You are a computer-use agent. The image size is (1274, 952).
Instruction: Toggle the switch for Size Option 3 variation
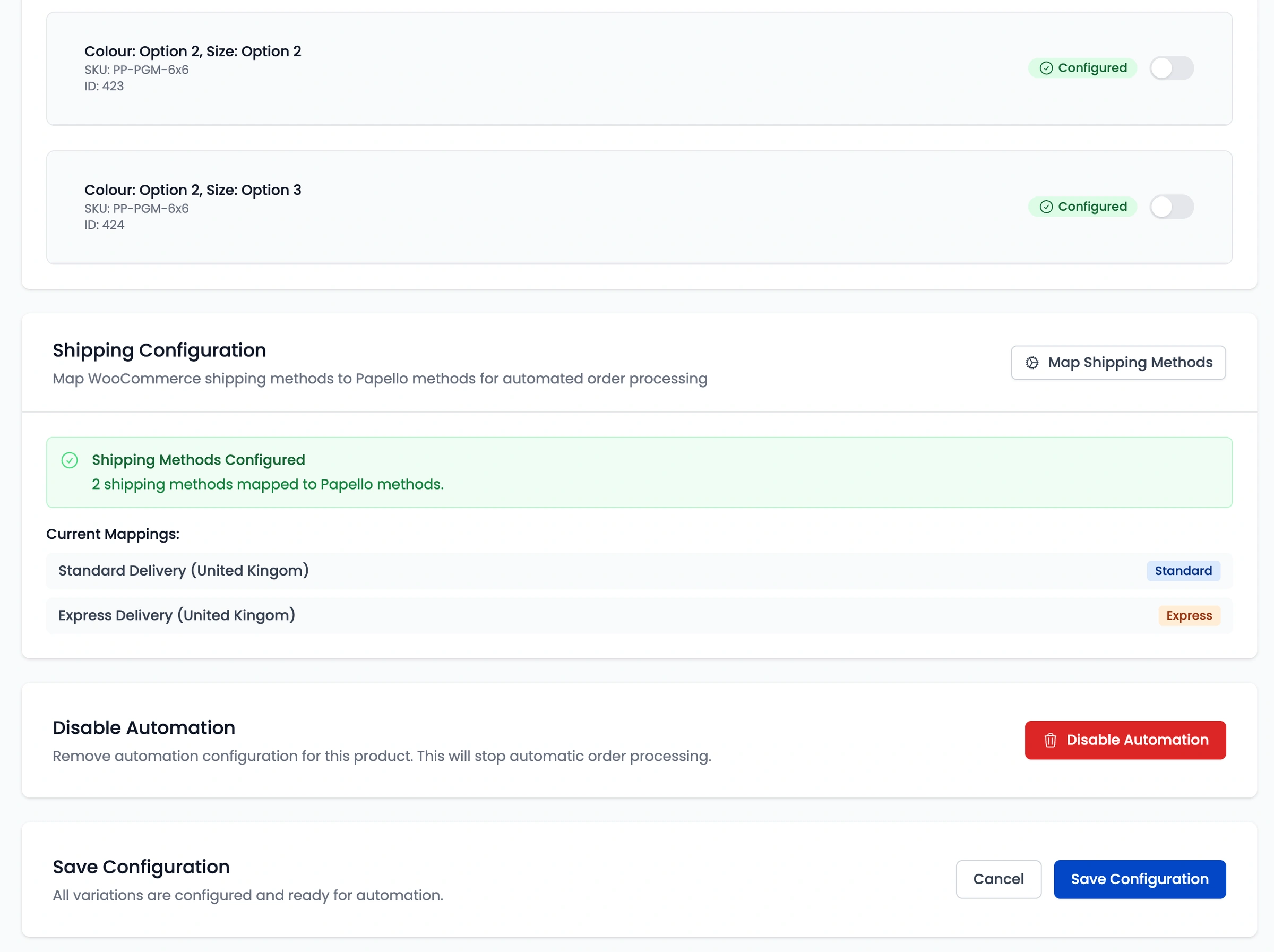[x=1171, y=207]
